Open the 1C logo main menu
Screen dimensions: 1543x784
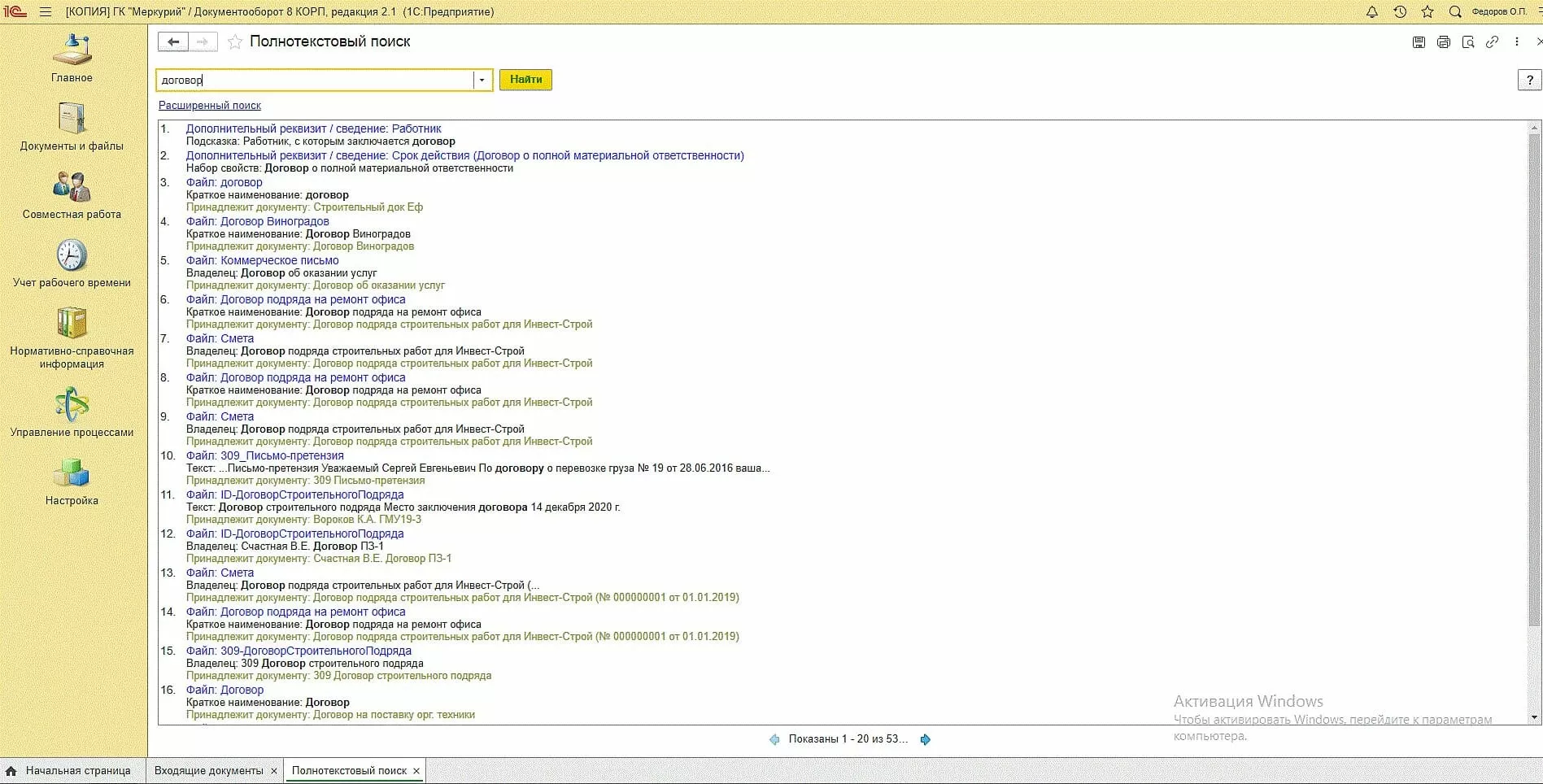pos(15,12)
